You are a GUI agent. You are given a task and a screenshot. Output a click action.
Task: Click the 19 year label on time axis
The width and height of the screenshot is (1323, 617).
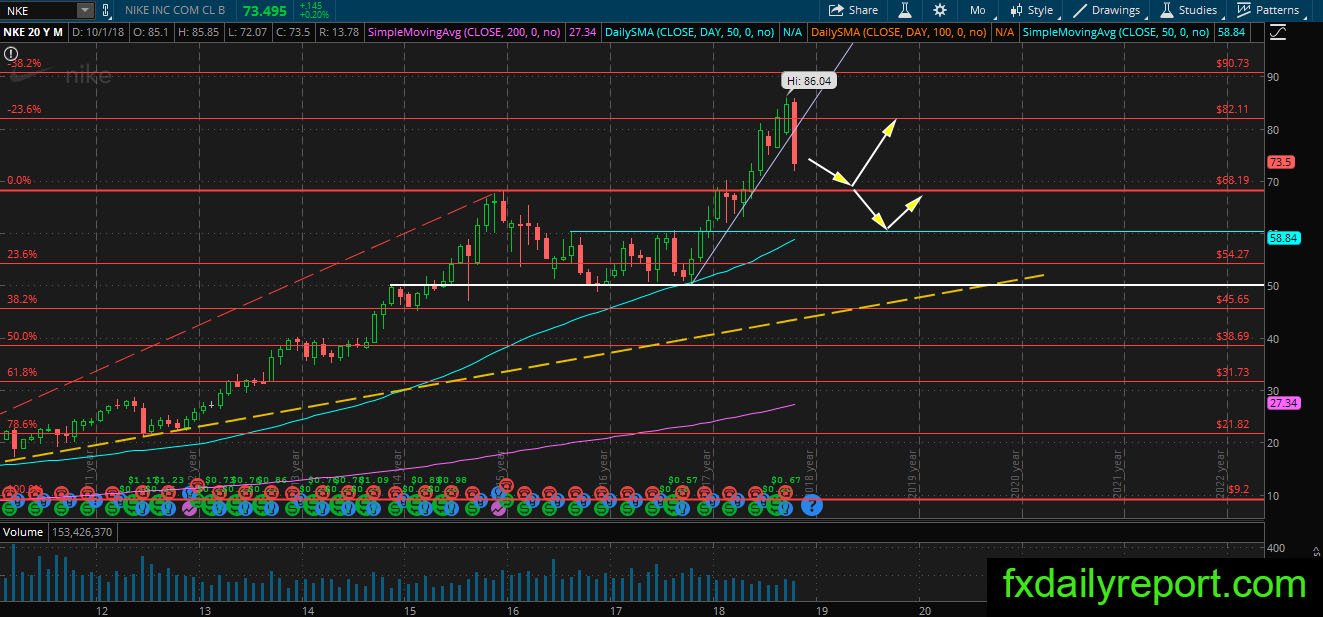coord(821,610)
